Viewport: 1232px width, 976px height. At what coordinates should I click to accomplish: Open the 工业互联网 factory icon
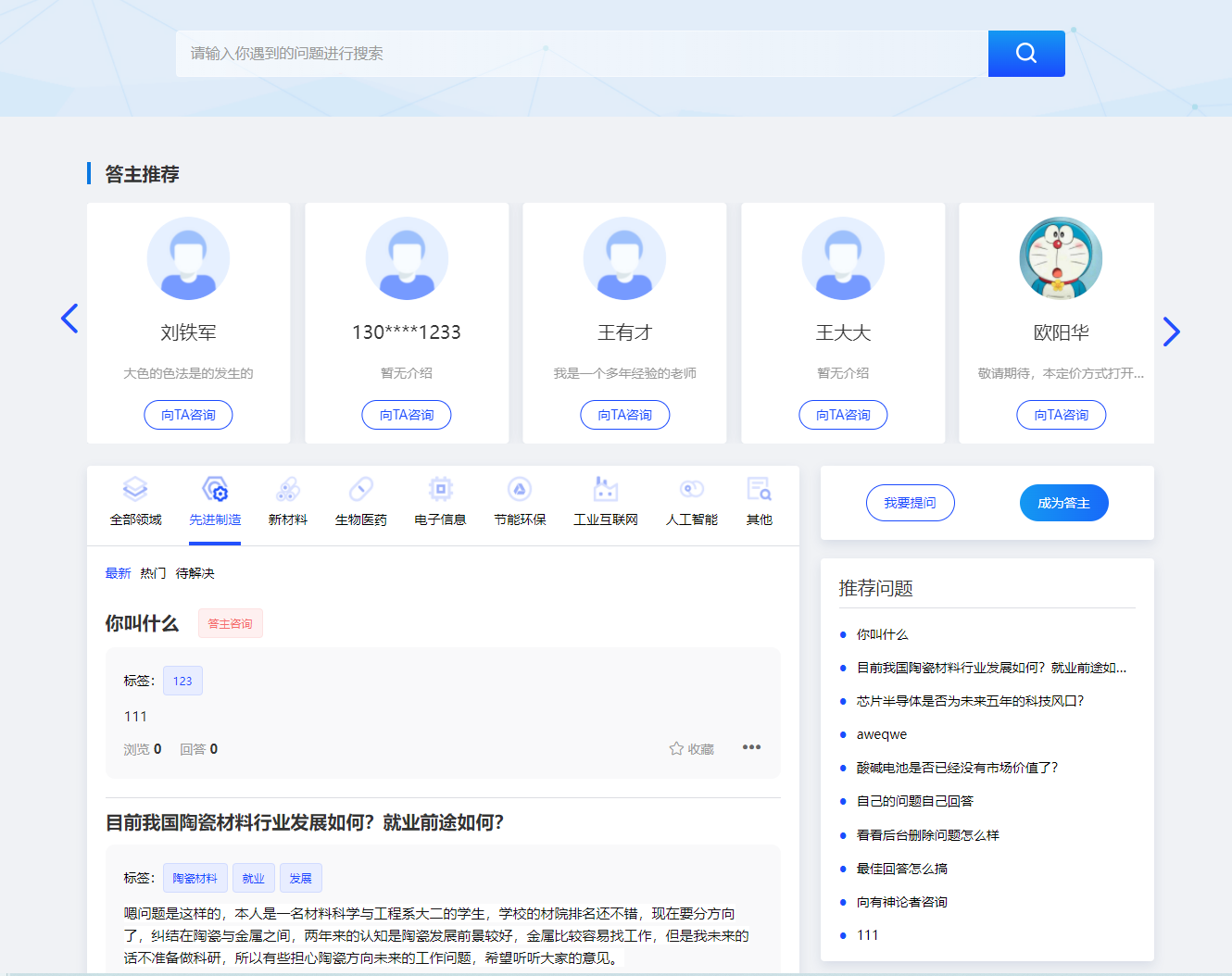(x=605, y=489)
